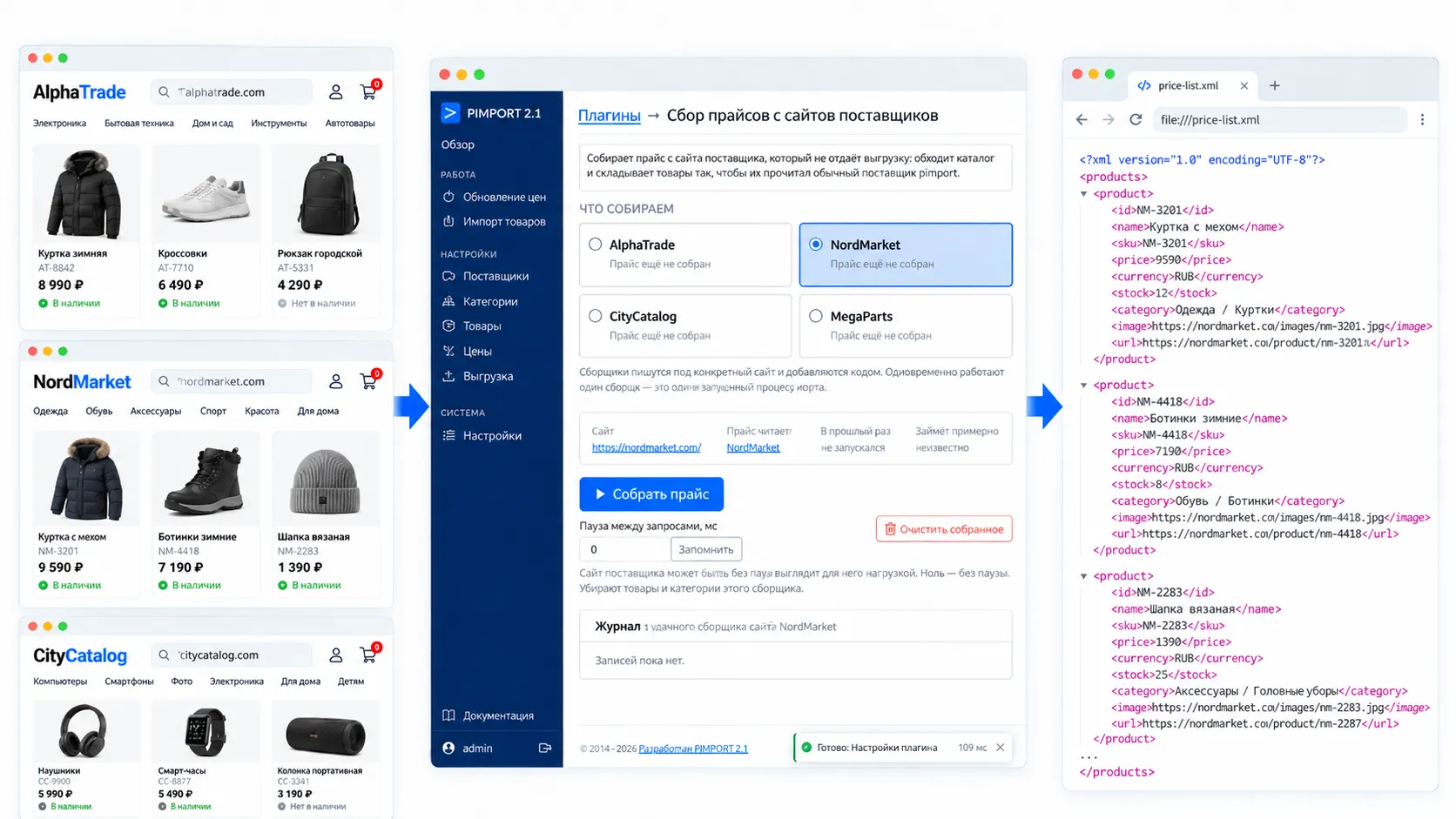Open the footer PIMPORT 2.1 developer link
This screenshot has width=1456, height=819.
click(x=693, y=749)
